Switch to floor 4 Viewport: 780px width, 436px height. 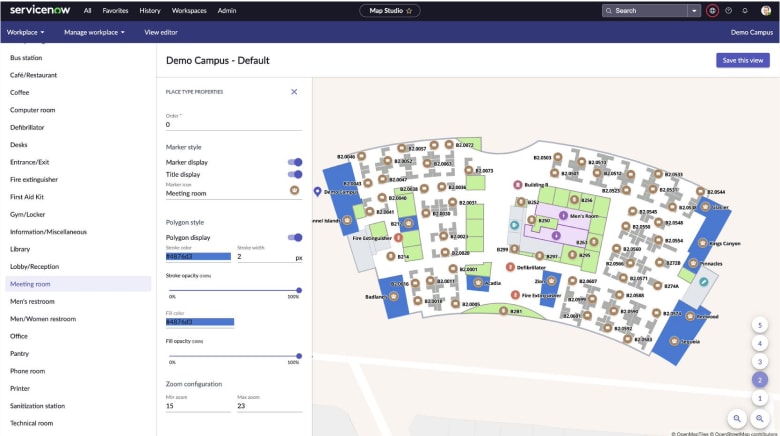[760, 343]
